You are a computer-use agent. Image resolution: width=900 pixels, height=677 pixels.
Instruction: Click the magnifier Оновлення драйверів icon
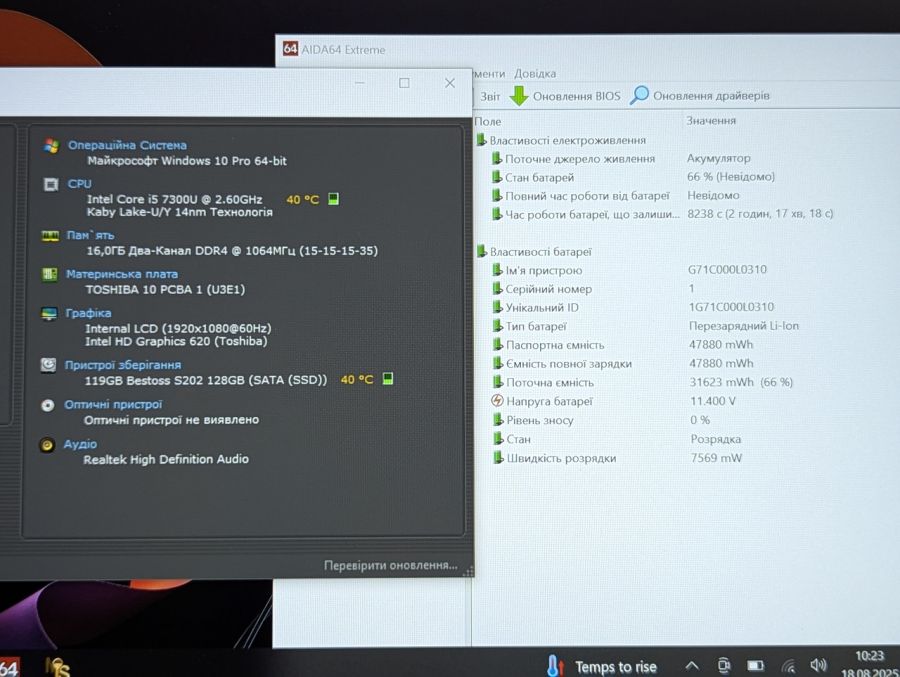pyautogui.click(x=639, y=95)
